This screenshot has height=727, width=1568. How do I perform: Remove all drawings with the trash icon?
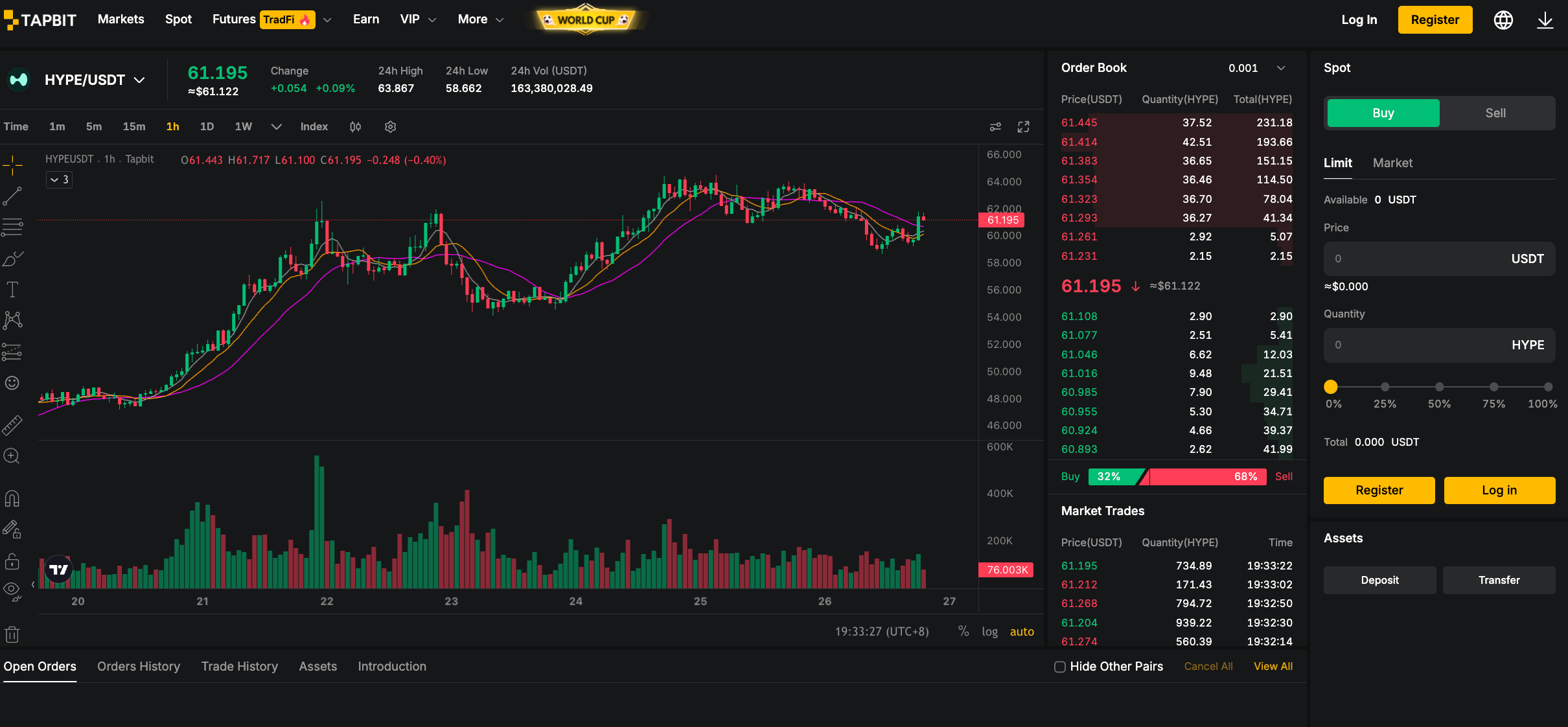[x=12, y=634]
